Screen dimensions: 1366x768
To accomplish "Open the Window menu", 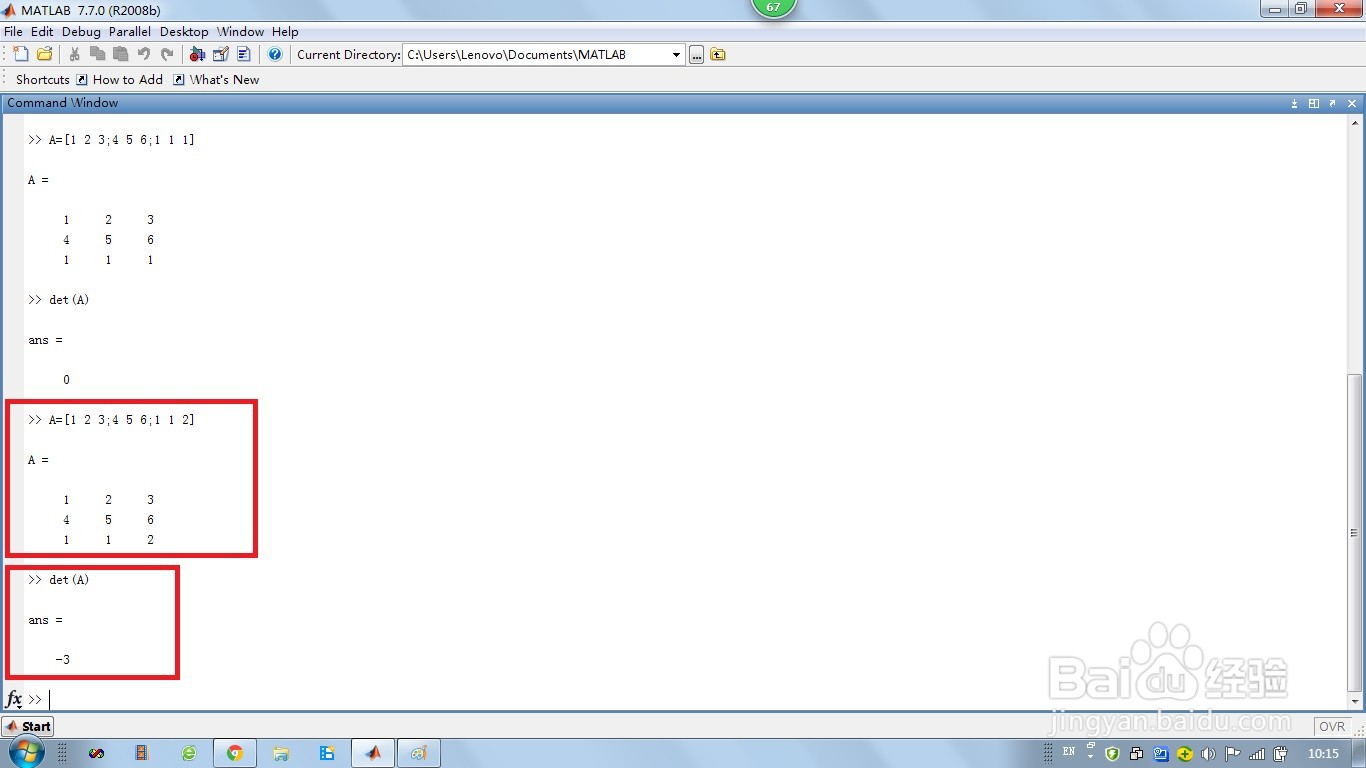I will [240, 31].
